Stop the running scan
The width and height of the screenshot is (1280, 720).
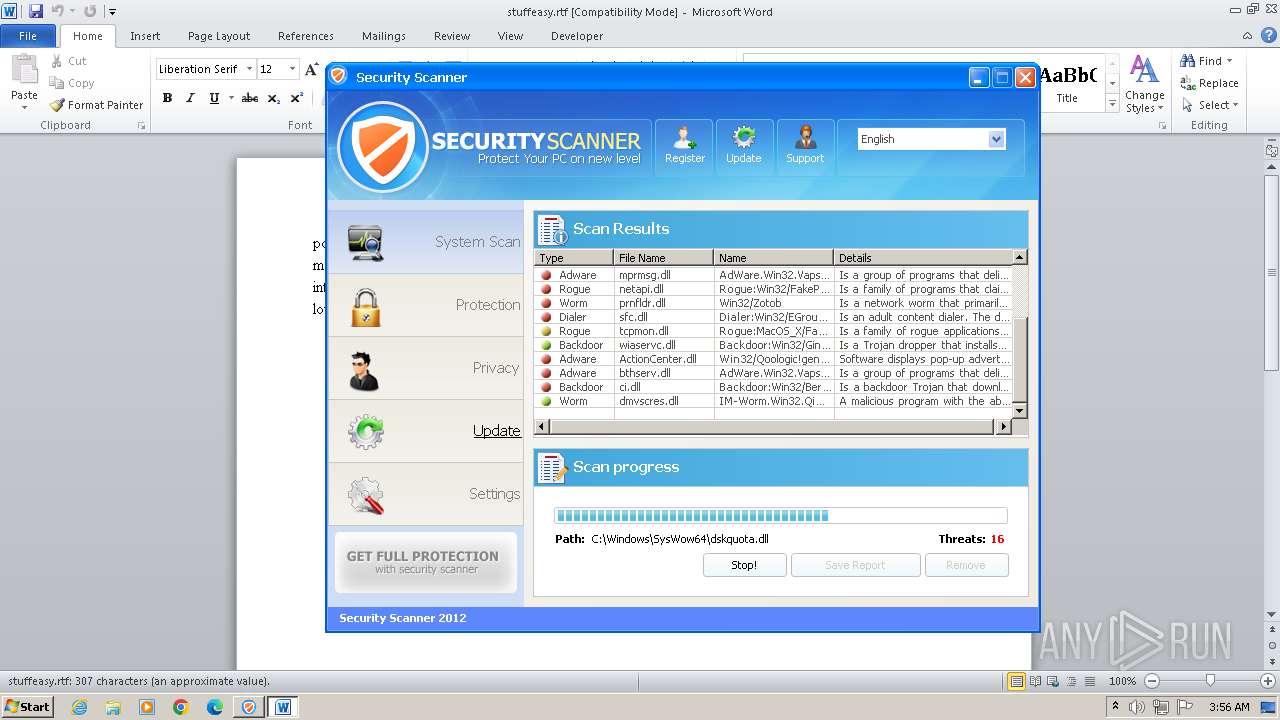[744, 565]
